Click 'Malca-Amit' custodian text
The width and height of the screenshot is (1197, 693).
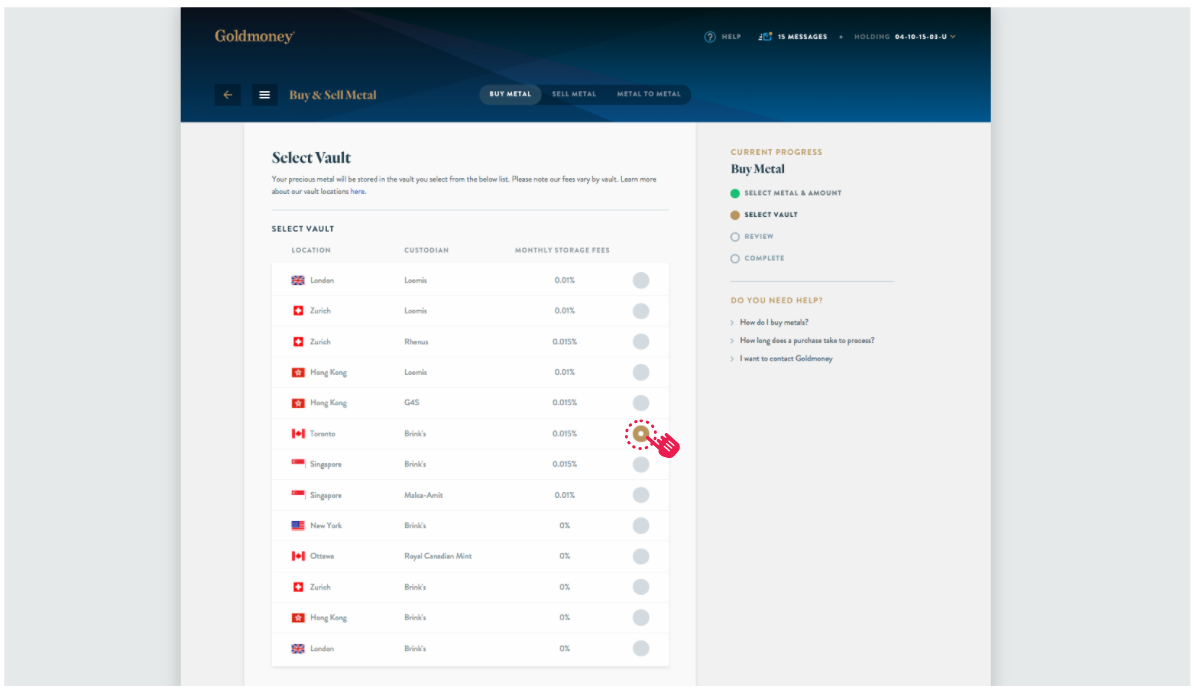click(x=423, y=495)
